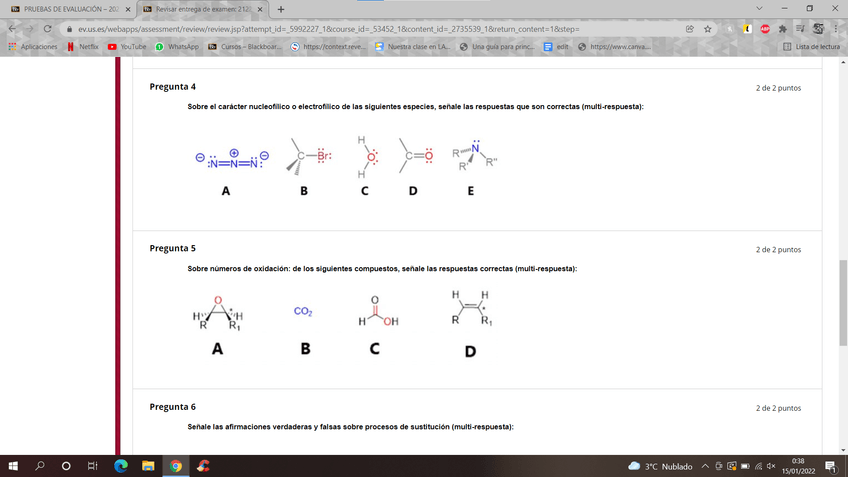Open the Lista de lectura panel

[811, 47]
